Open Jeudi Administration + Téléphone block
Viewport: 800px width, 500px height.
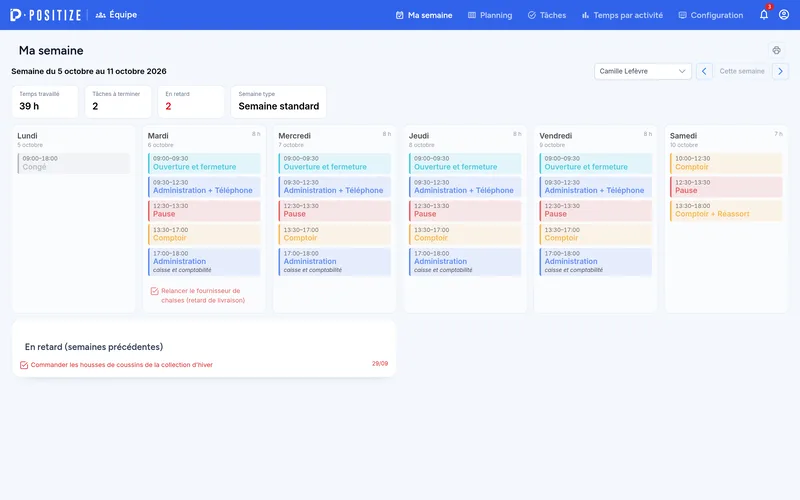pos(465,187)
